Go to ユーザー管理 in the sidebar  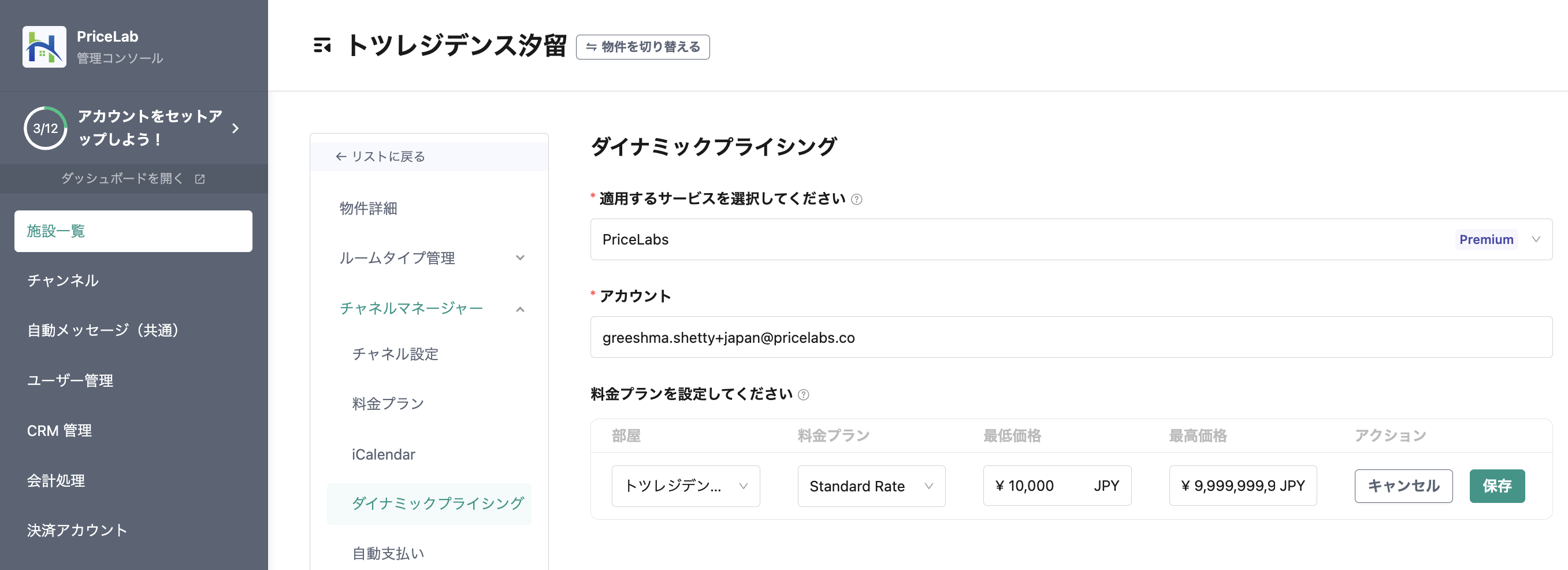[x=70, y=380]
